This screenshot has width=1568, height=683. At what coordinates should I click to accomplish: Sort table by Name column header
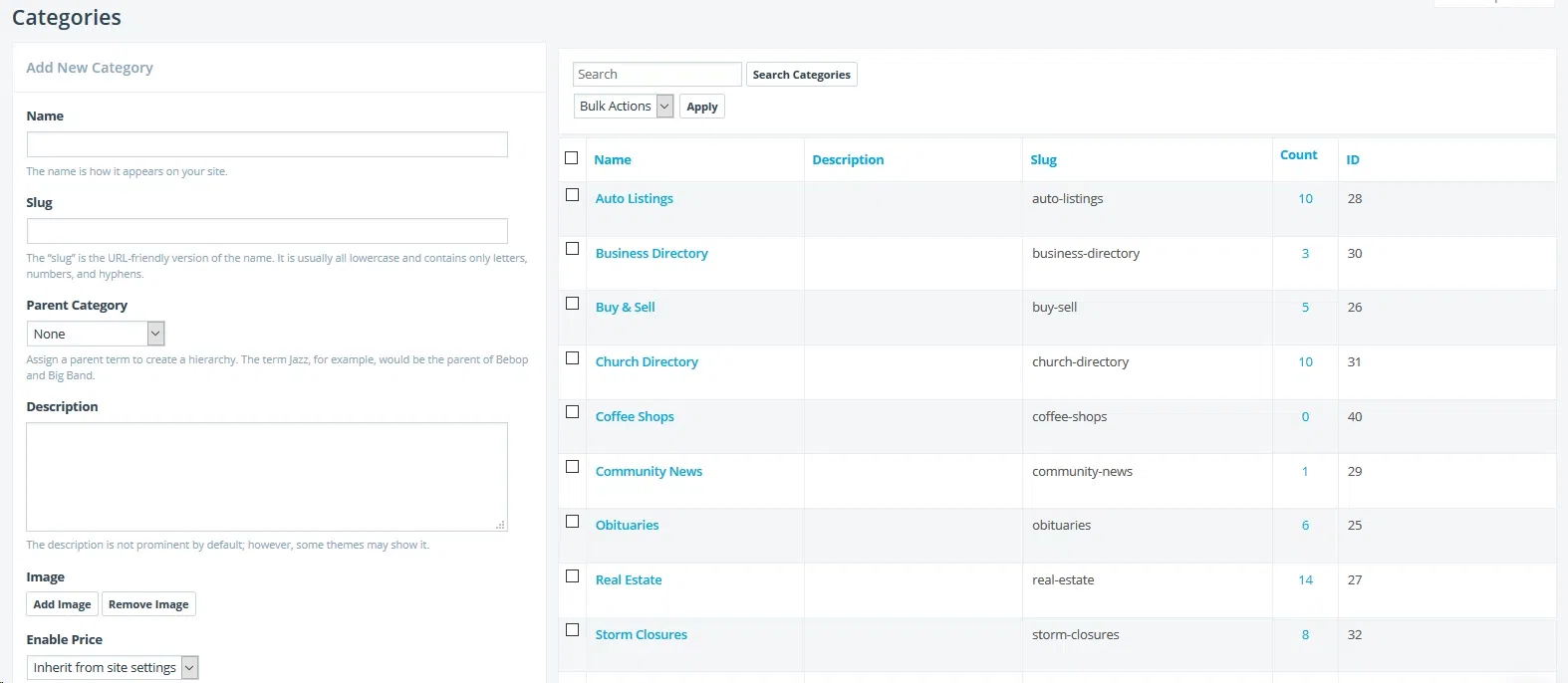coord(613,160)
